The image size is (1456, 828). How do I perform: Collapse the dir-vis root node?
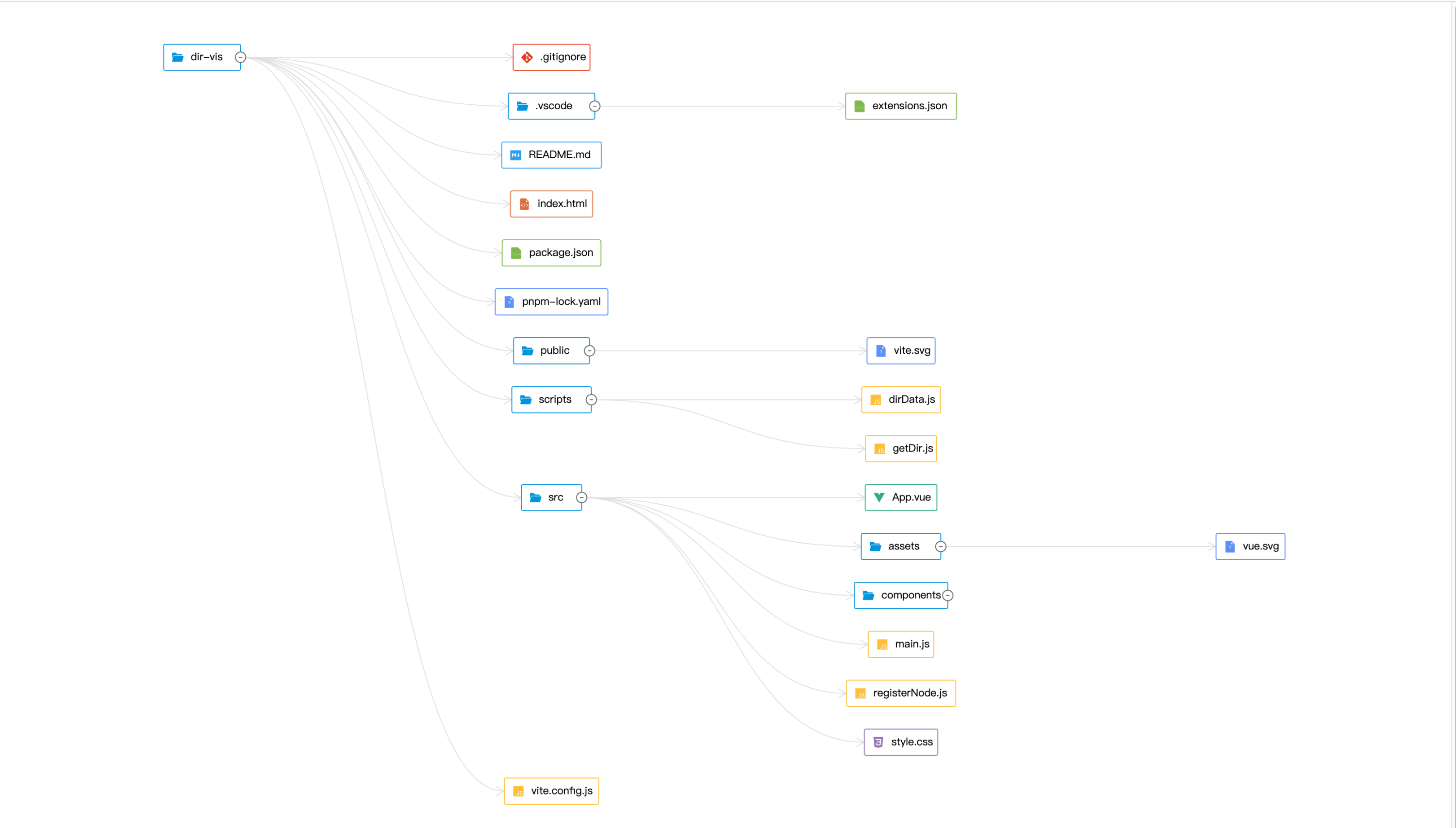(x=241, y=57)
